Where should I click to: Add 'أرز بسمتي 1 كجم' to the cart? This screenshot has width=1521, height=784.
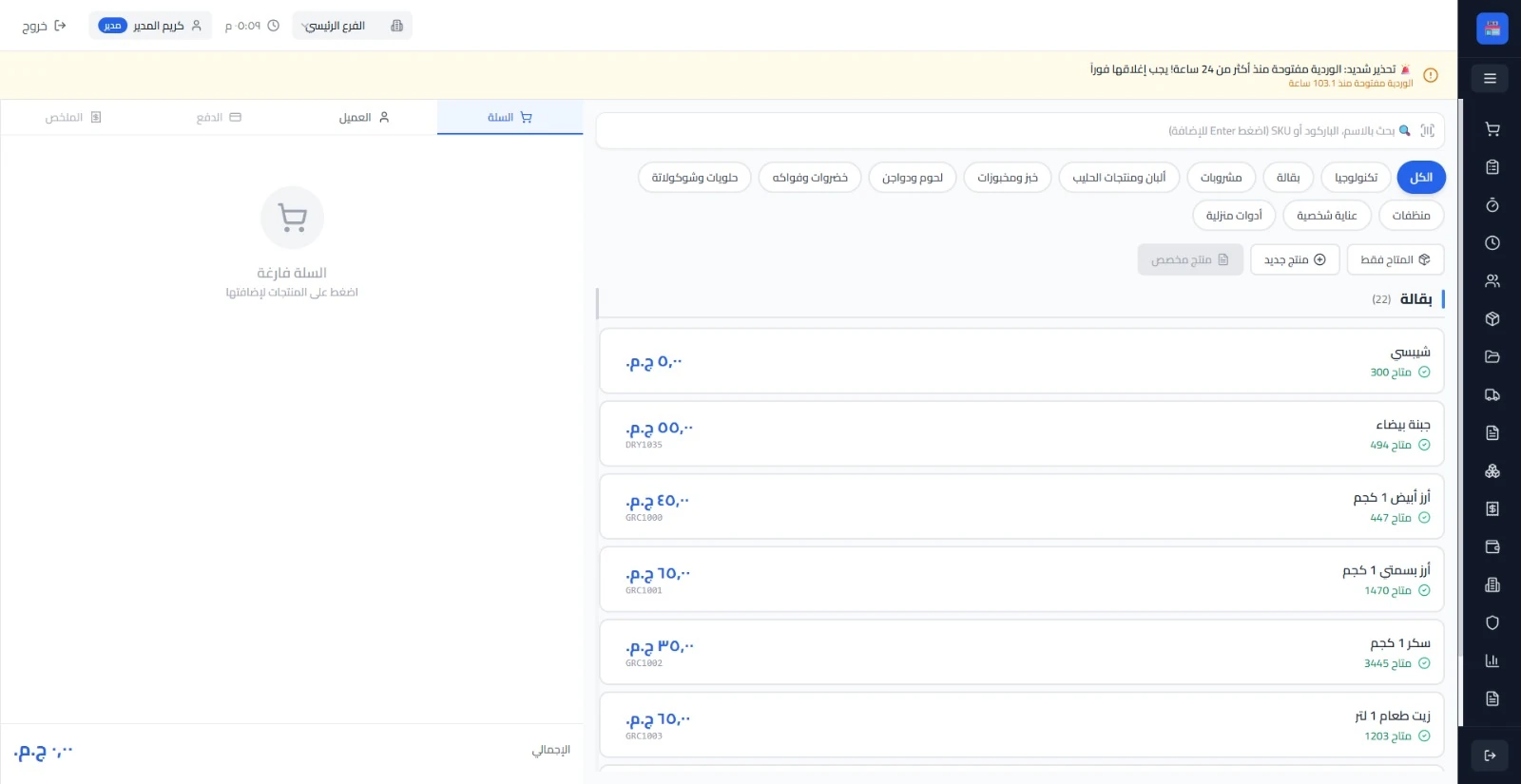click(x=1022, y=579)
